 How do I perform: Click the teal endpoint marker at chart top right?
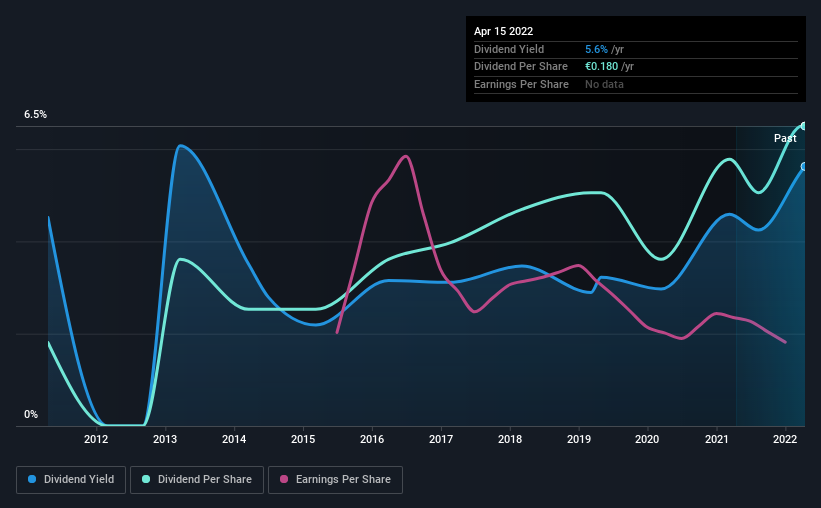804,126
